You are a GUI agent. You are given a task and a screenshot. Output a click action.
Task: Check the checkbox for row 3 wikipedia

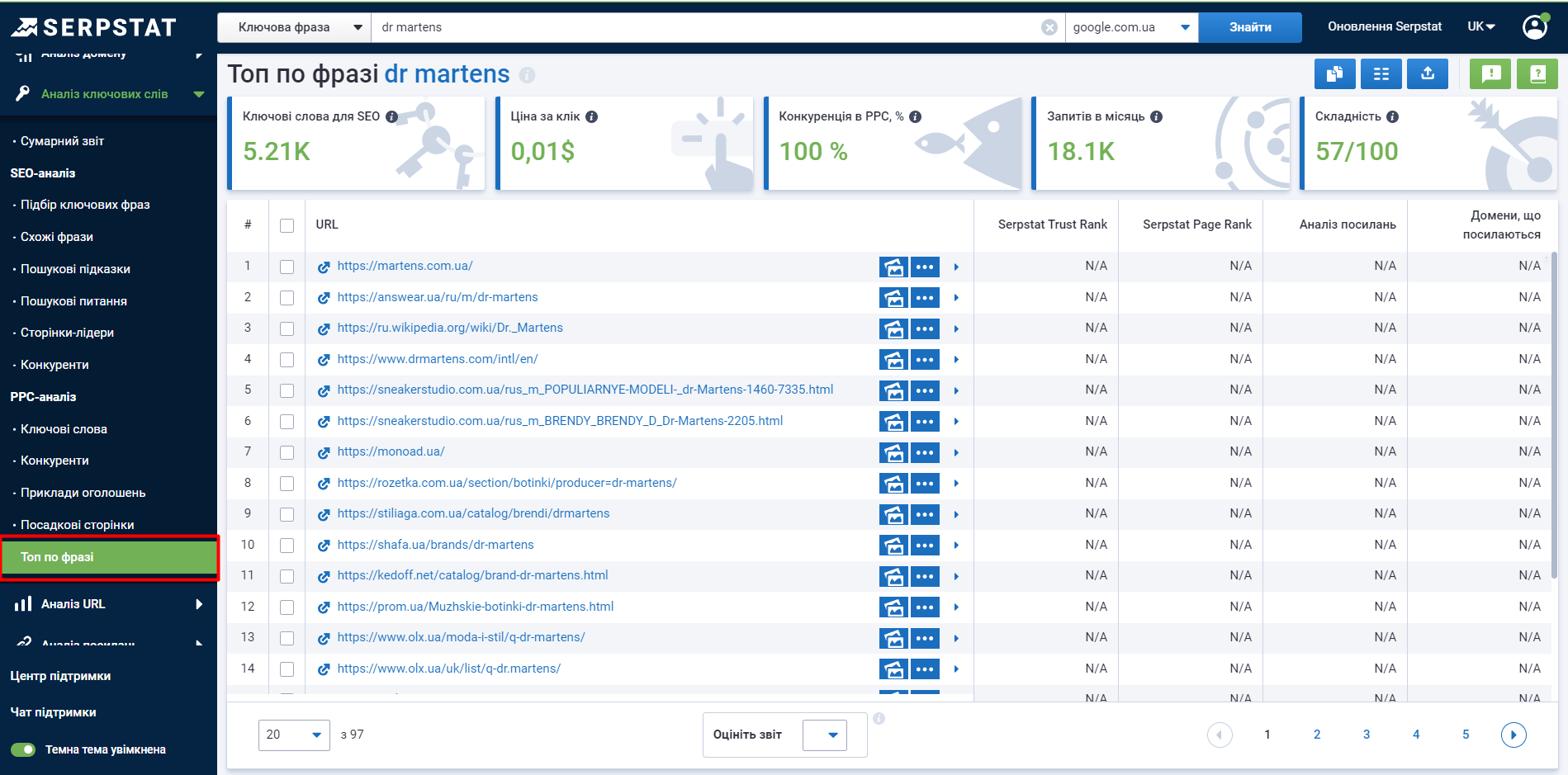click(287, 328)
